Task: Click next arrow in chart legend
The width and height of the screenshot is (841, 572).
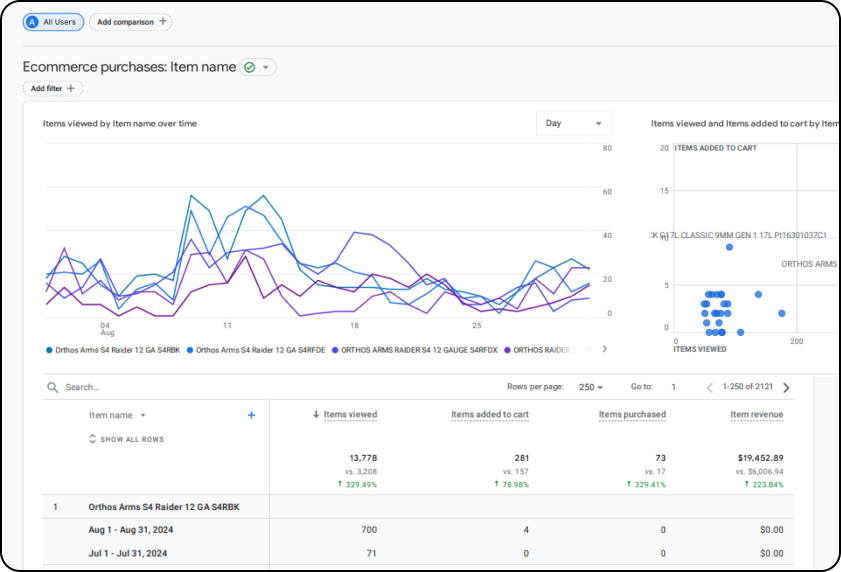Action: coord(604,349)
